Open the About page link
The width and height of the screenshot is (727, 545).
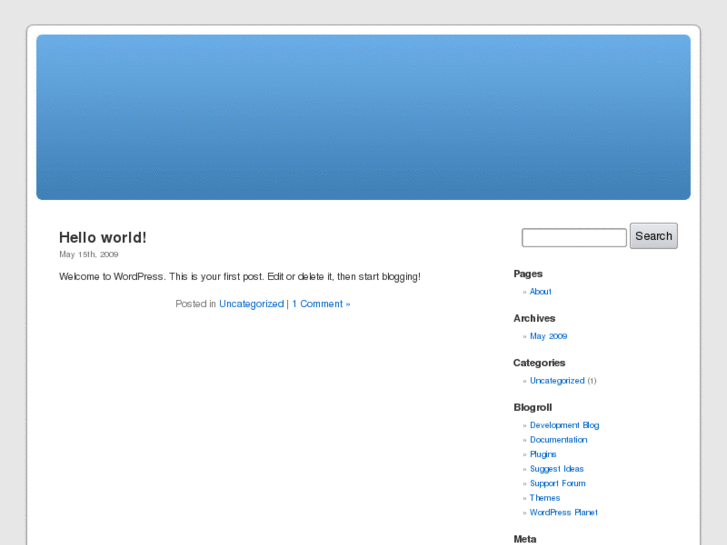(540, 291)
